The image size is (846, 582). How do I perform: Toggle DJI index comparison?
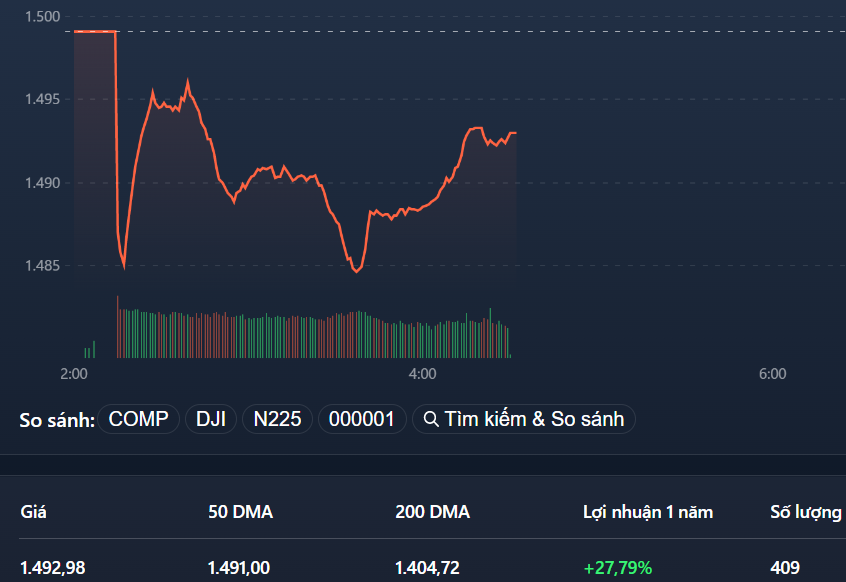tap(211, 418)
